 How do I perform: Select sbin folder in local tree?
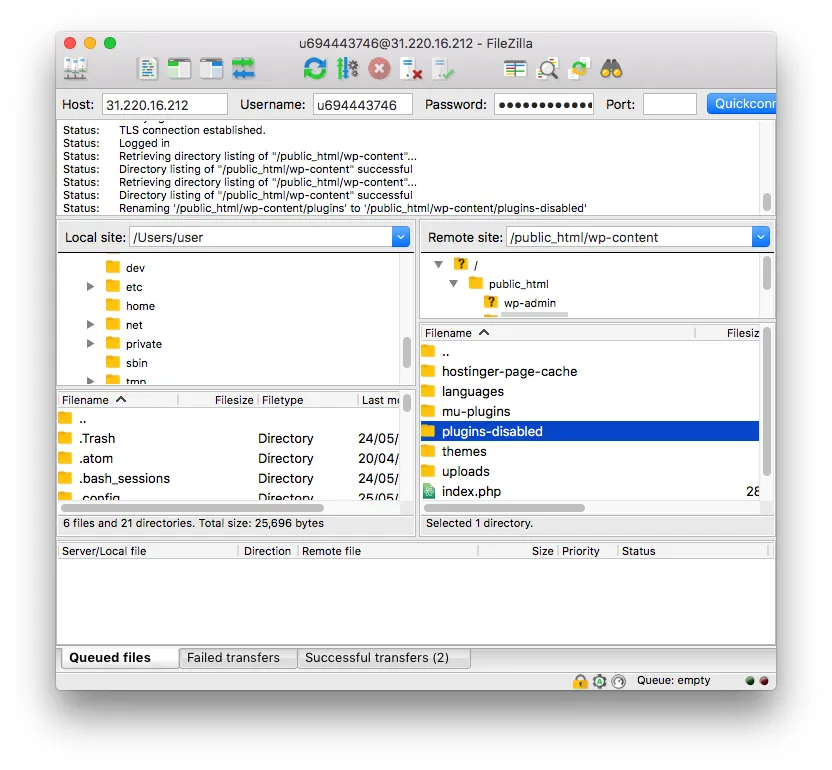[x=136, y=363]
